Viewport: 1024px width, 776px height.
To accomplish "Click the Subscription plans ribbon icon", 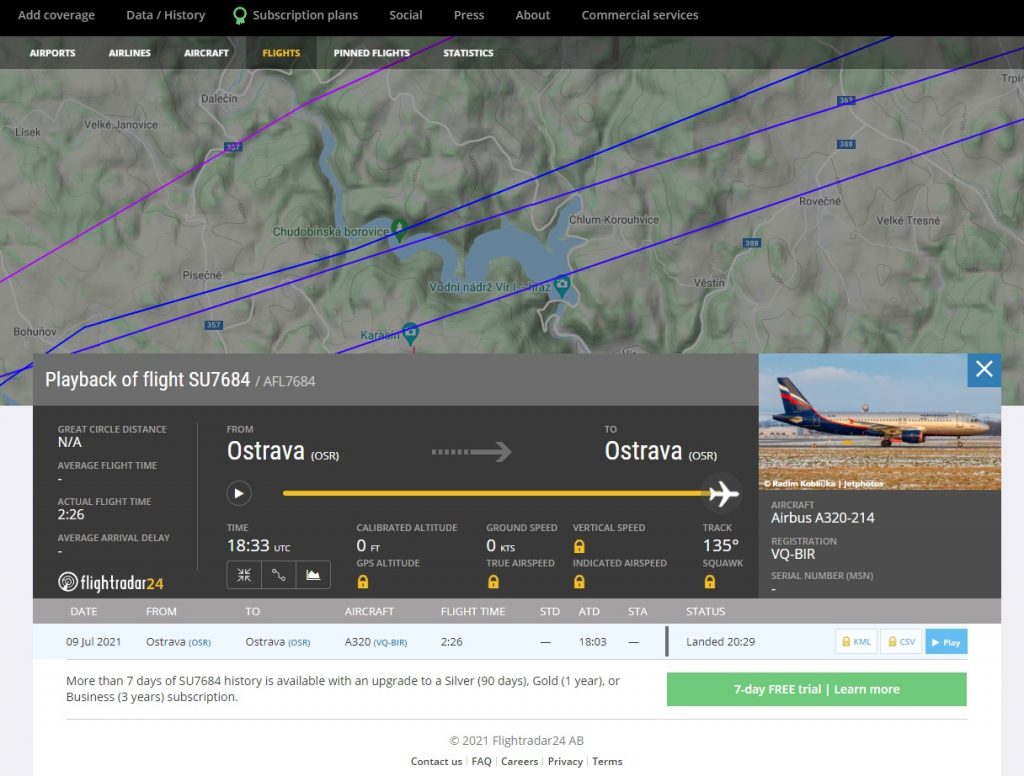I will click(240, 16).
